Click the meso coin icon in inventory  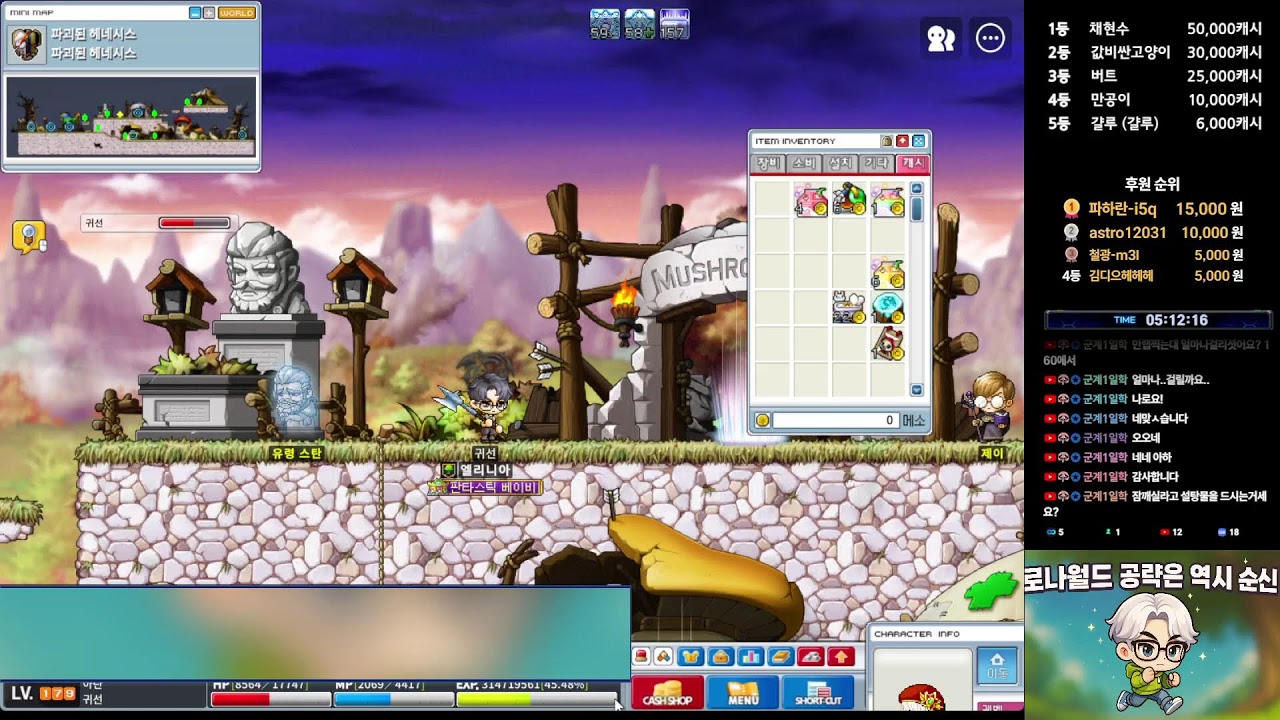coord(762,420)
